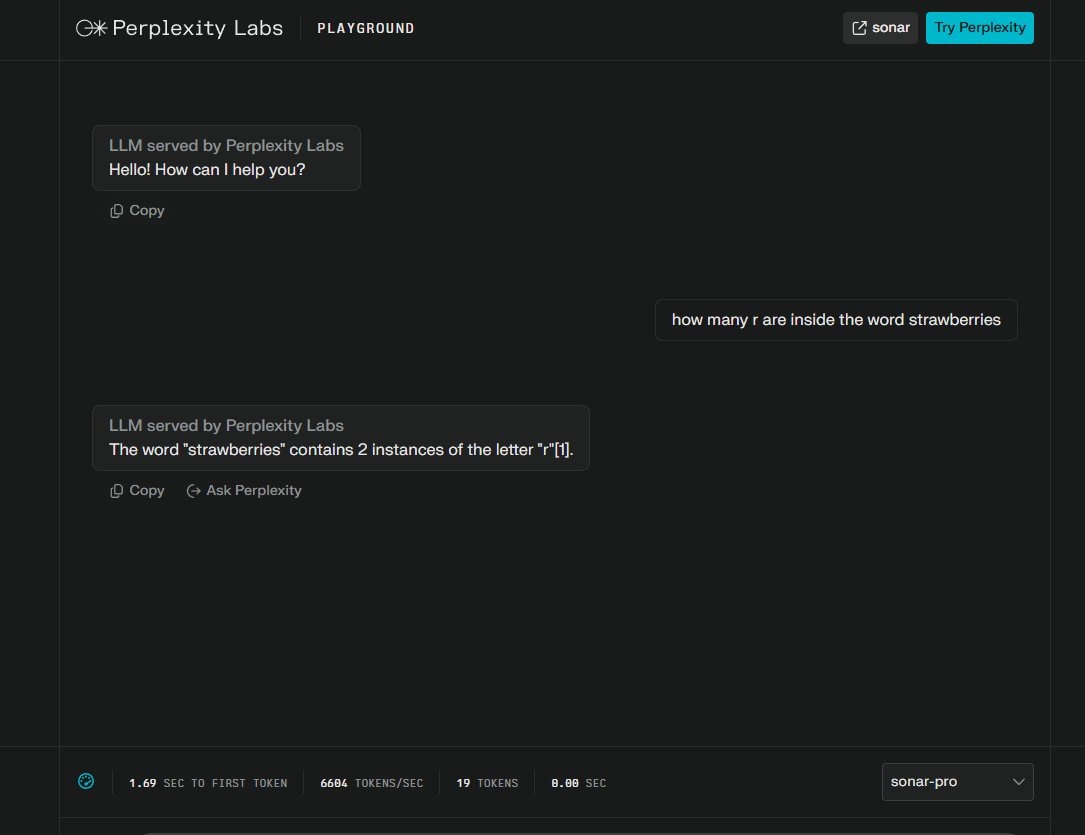Click the '6604 TOKENS/SEC' stat
Image resolution: width=1085 pixels, height=835 pixels.
[372, 783]
